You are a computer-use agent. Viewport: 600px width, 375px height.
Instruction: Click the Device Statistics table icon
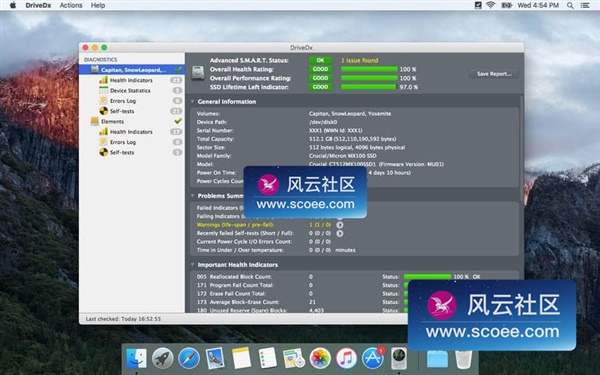[x=103, y=90]
